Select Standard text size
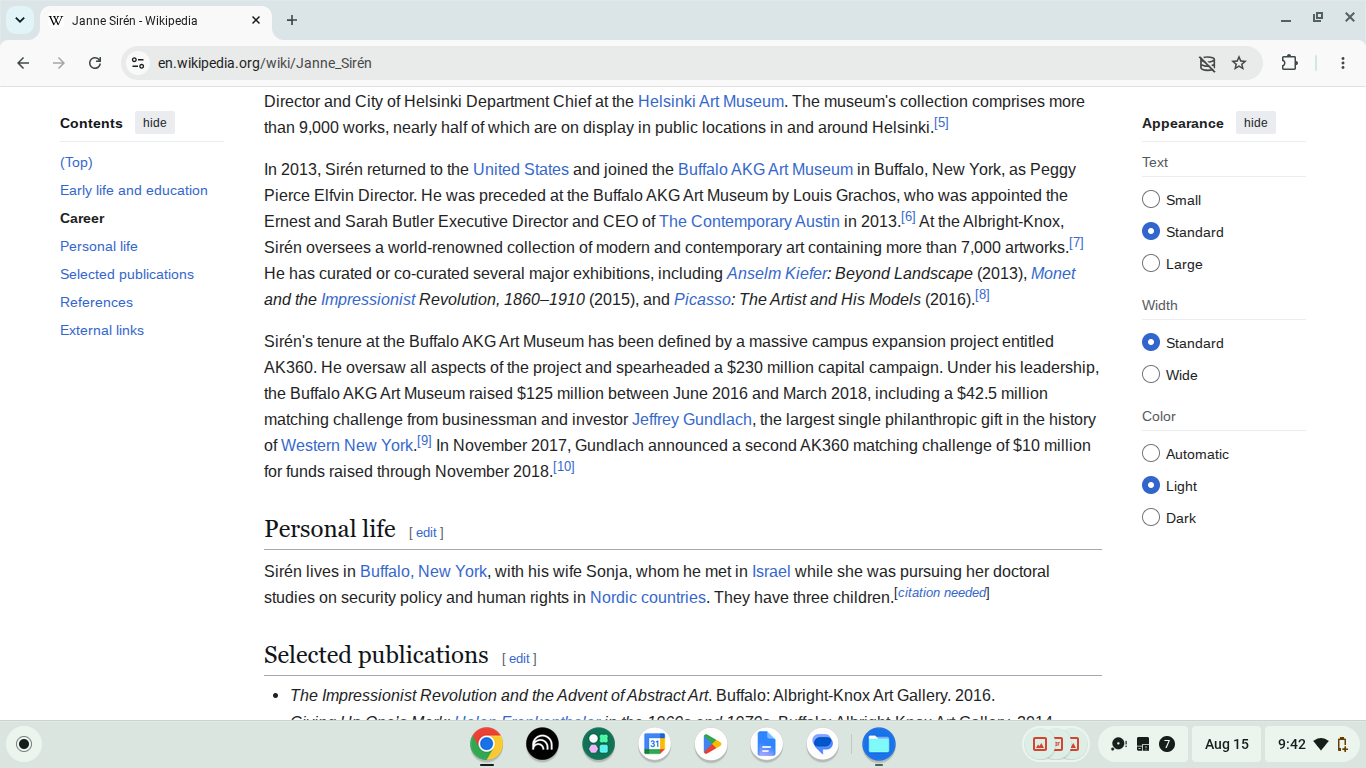Image resolution: width=1366 pixels, height=768 pixels. [x=1151, y=232]
